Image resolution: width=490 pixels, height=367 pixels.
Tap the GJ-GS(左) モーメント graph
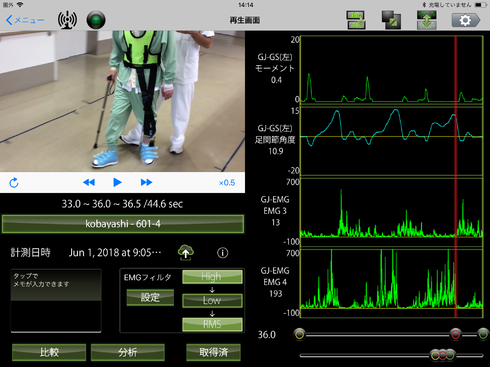pyautogui.click(x=392, y=71)
